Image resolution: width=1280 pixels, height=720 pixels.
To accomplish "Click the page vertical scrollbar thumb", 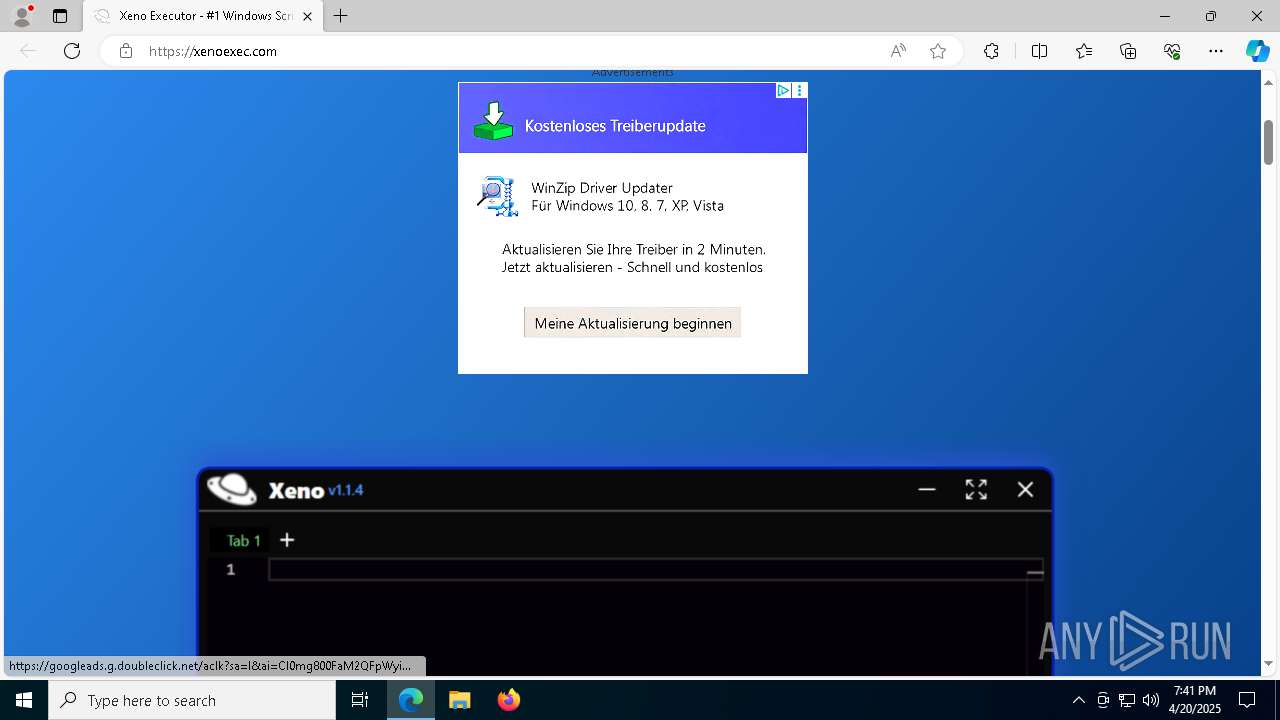I will tap(1268, 141).
